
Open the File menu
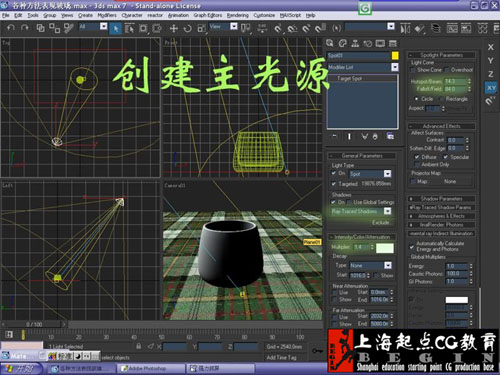pyautogui.click(x=6, y=15)
